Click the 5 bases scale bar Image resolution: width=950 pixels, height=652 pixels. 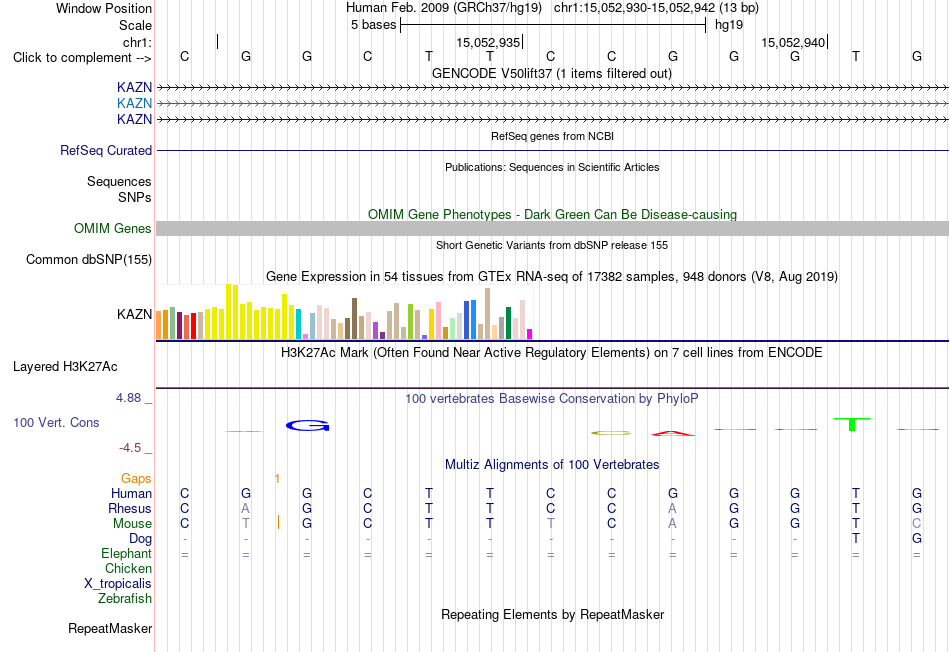click(x=553, y=25)
